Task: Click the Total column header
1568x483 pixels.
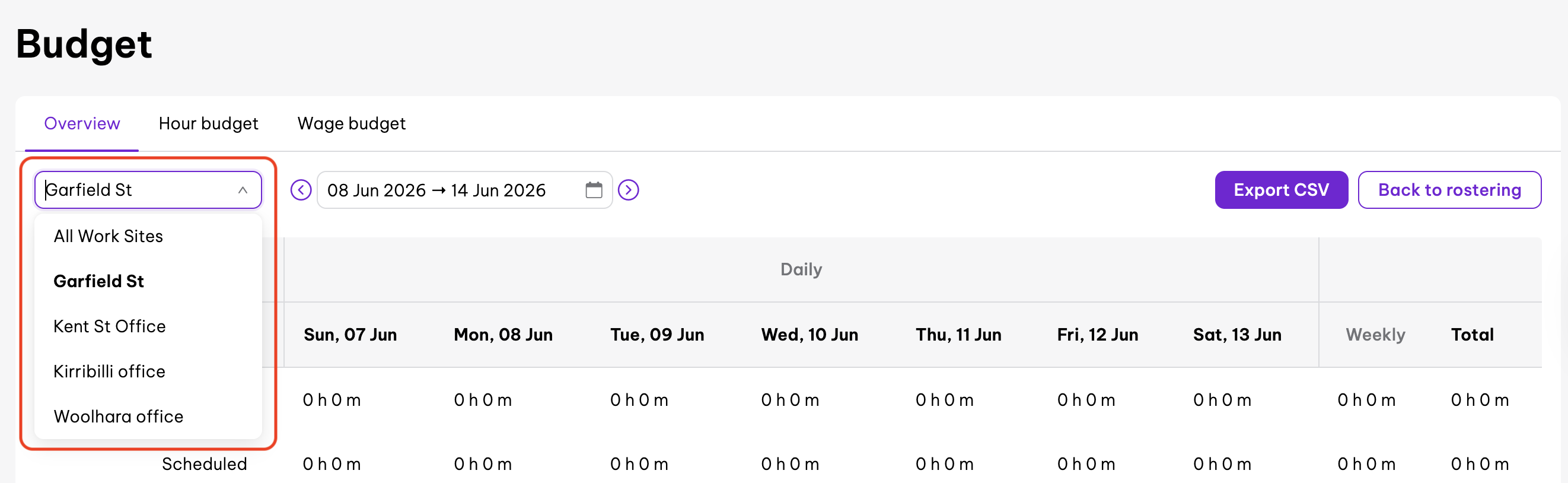Action: [1472, 335]
